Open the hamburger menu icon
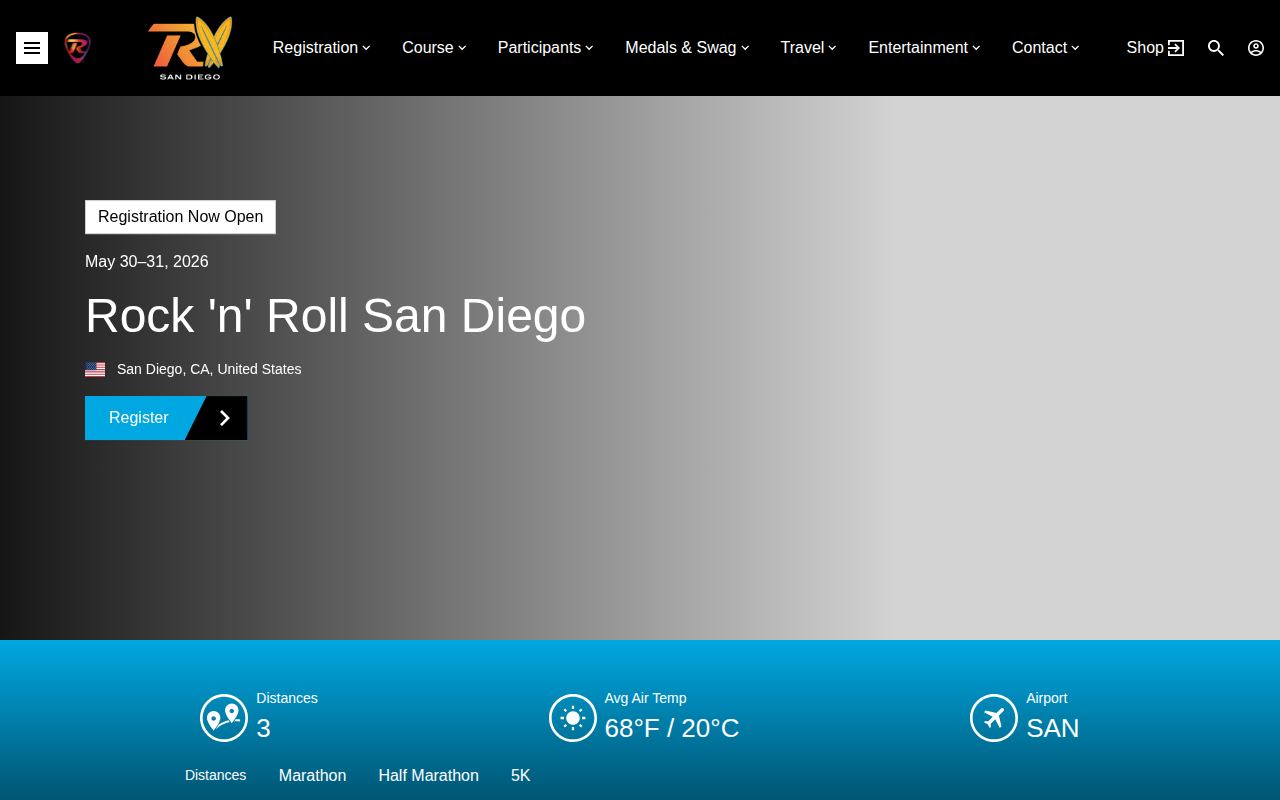 tap(32, 48)
